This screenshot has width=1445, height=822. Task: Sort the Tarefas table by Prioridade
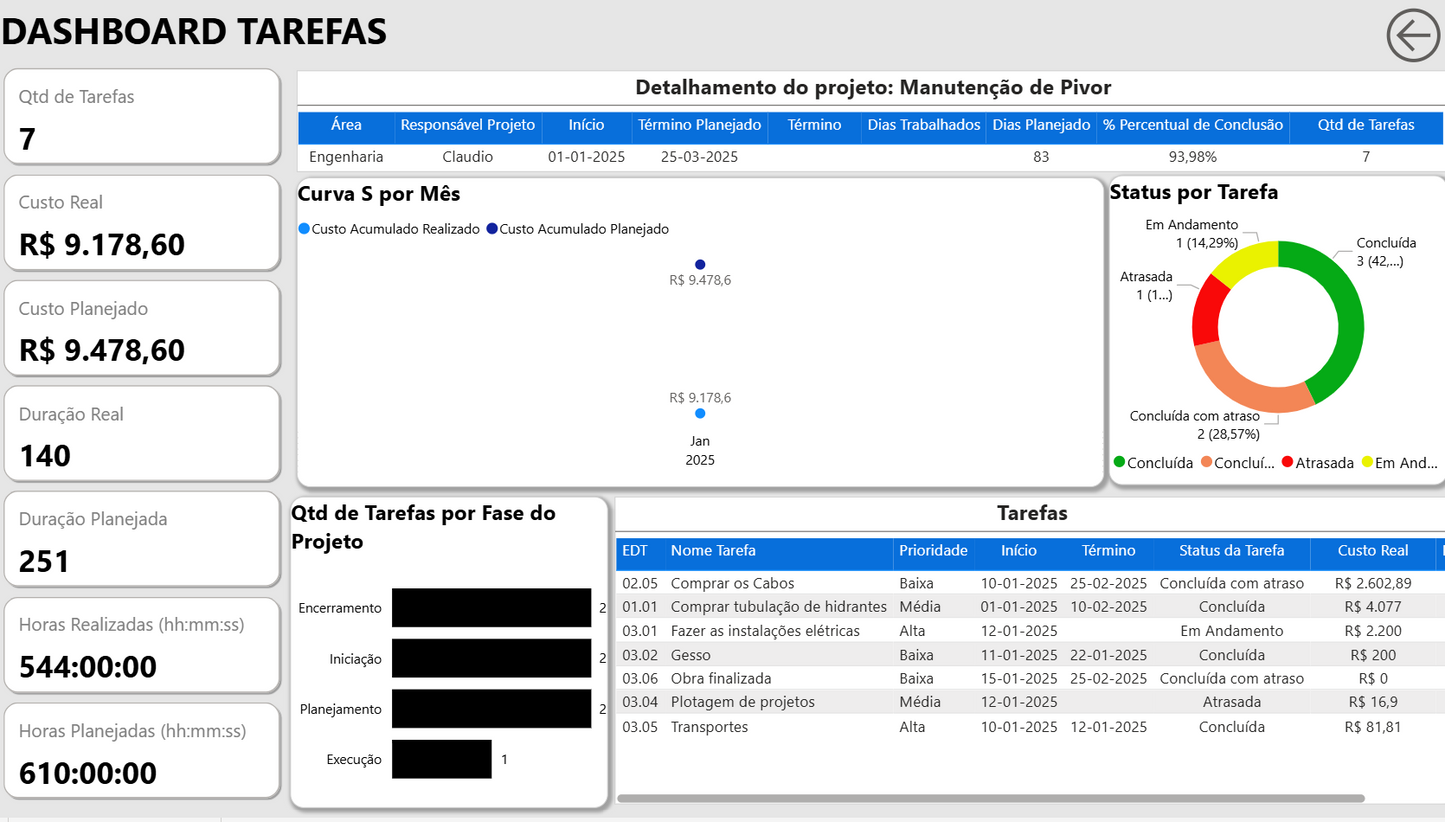click(x=934, y=551)
